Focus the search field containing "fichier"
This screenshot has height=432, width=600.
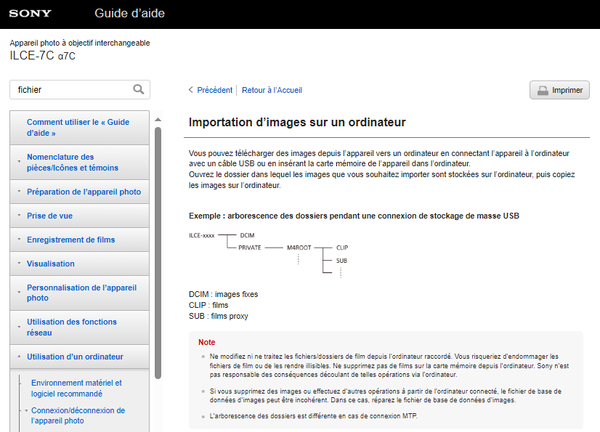tap(68, 89)
